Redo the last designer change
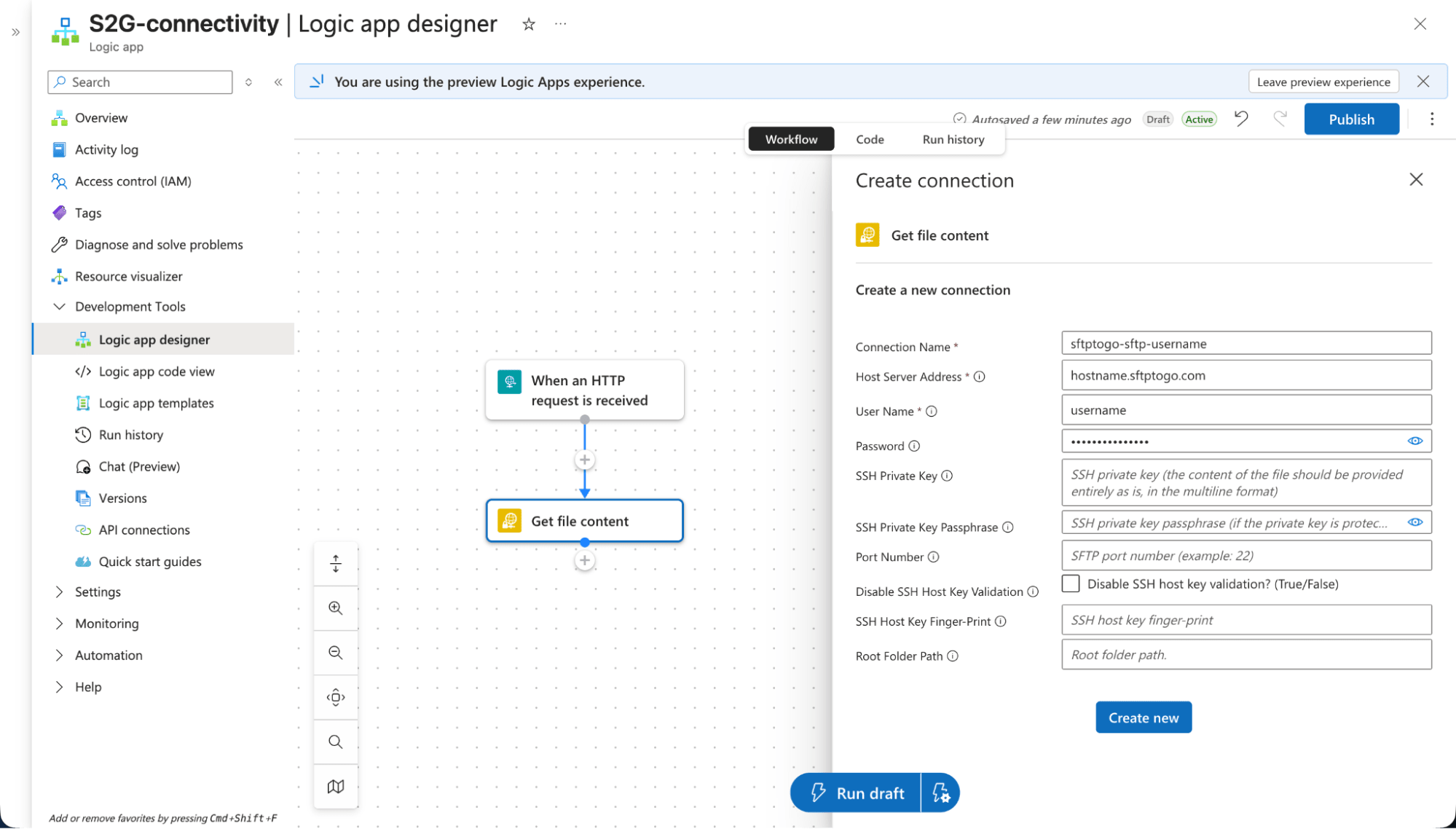 [1280, 119]
